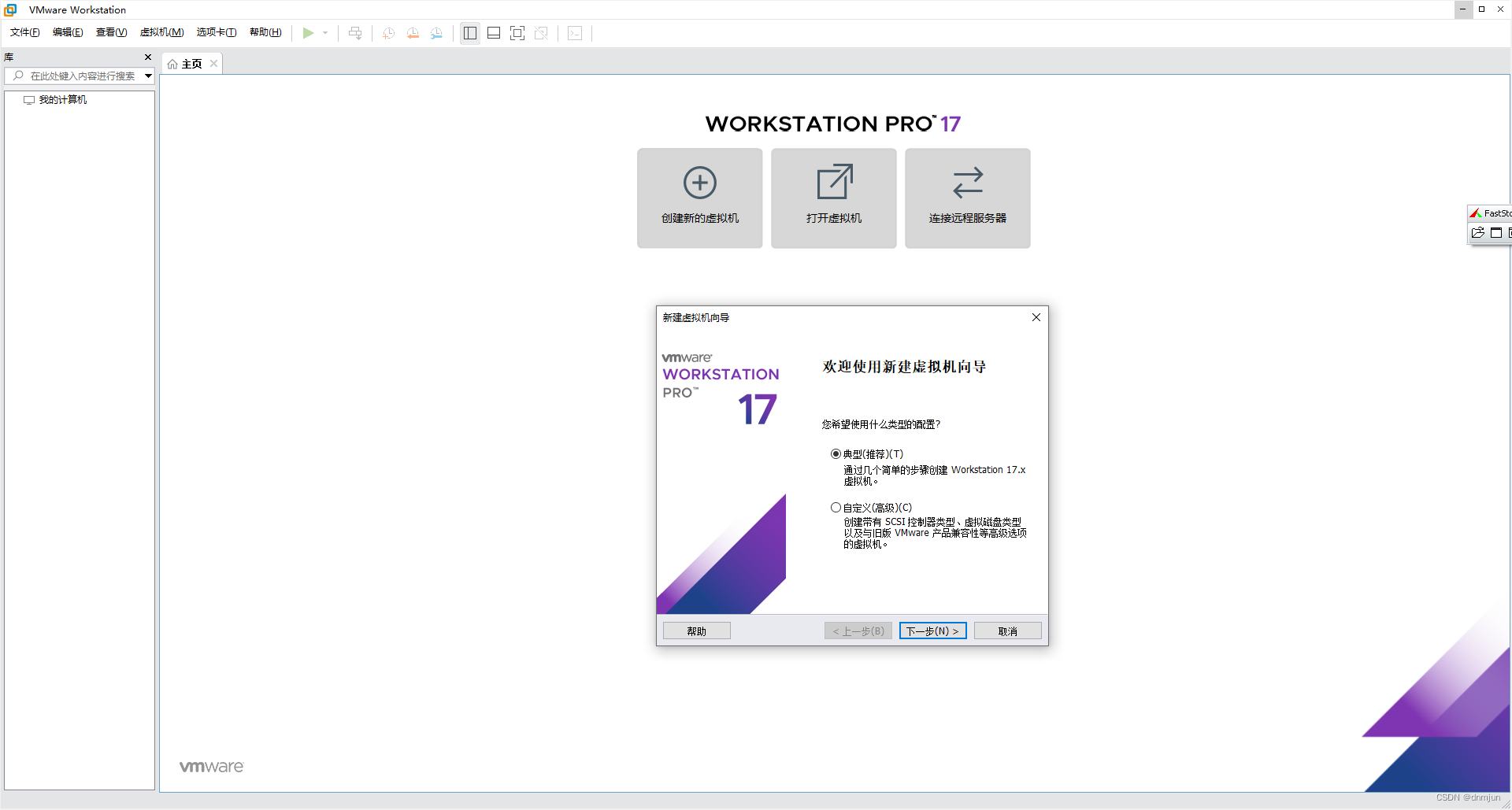Click the Unity mode toolbar icon

541,33
